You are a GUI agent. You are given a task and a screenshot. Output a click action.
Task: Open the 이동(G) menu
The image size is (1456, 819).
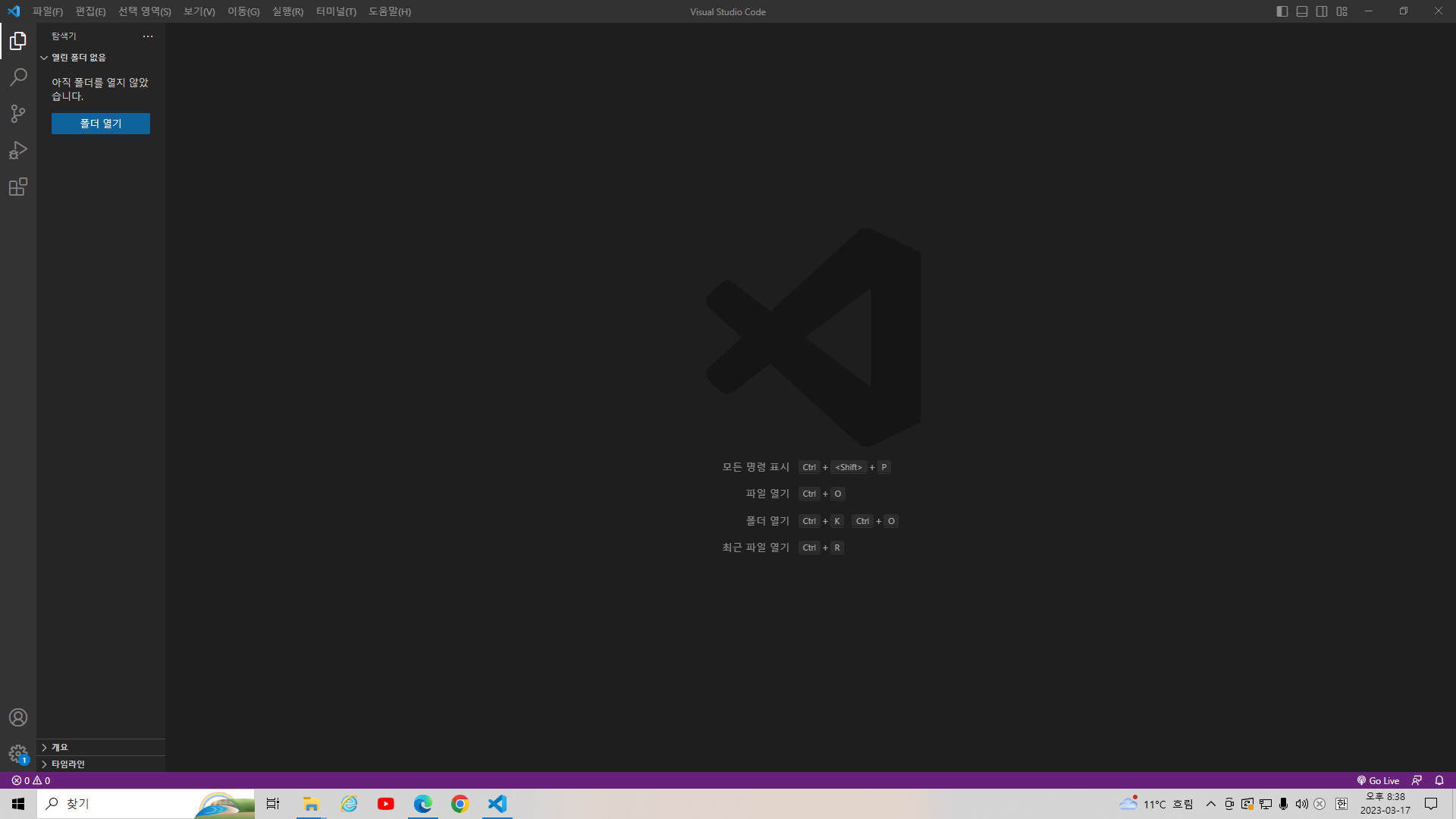[243, 11]
